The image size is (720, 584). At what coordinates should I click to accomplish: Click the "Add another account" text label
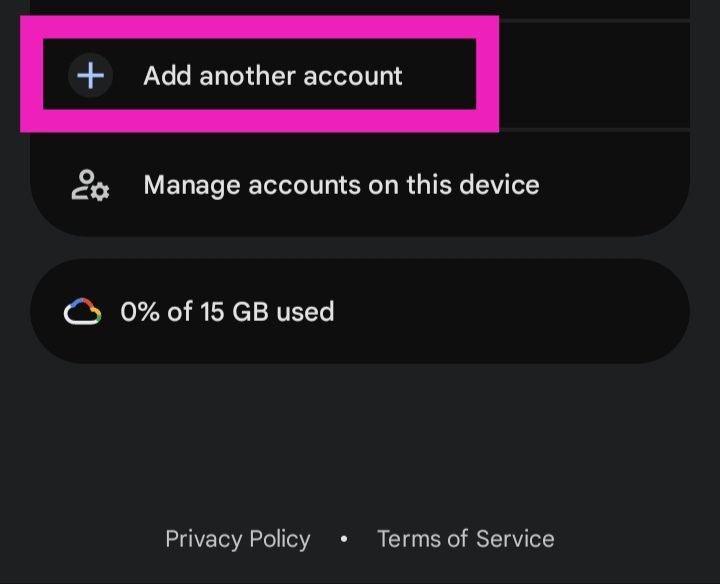click(272, 75)
